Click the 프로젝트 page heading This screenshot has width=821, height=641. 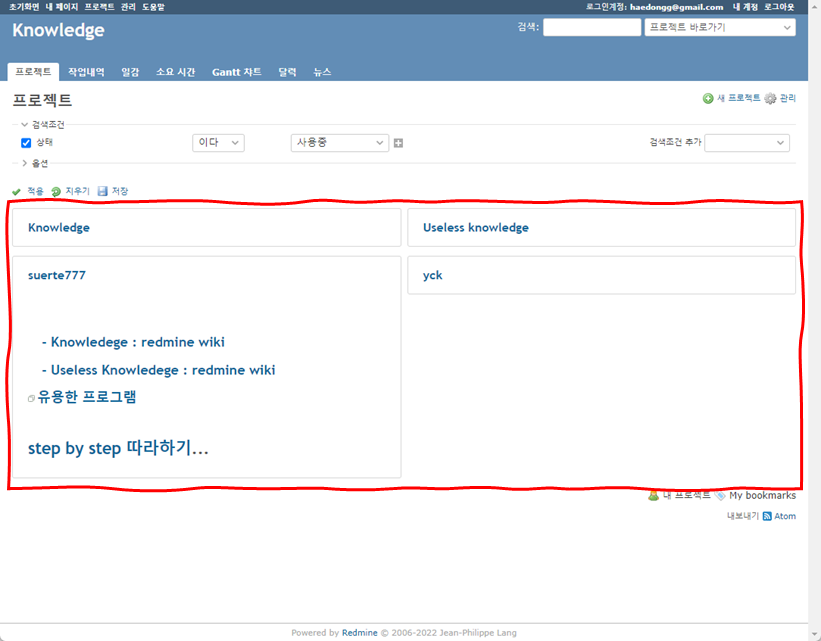42,100
